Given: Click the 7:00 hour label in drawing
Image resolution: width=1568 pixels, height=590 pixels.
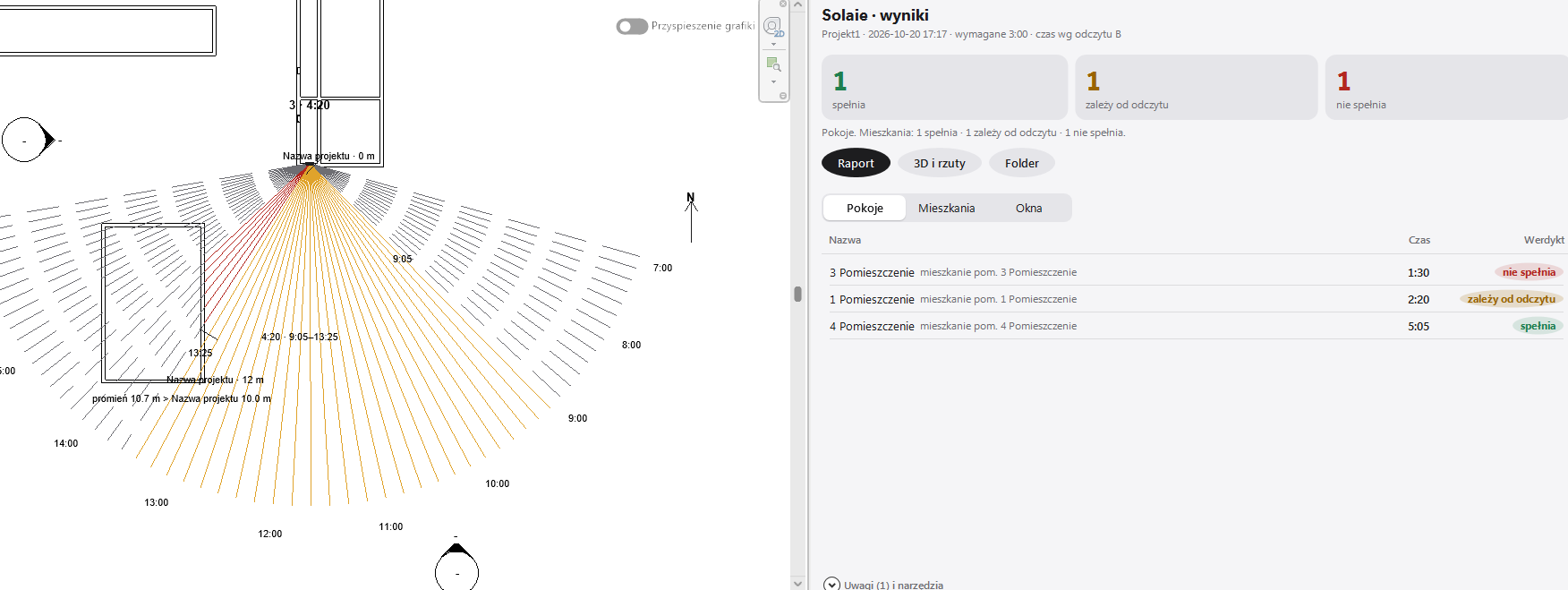Looking at the screenshot, I should pos(662,268).
